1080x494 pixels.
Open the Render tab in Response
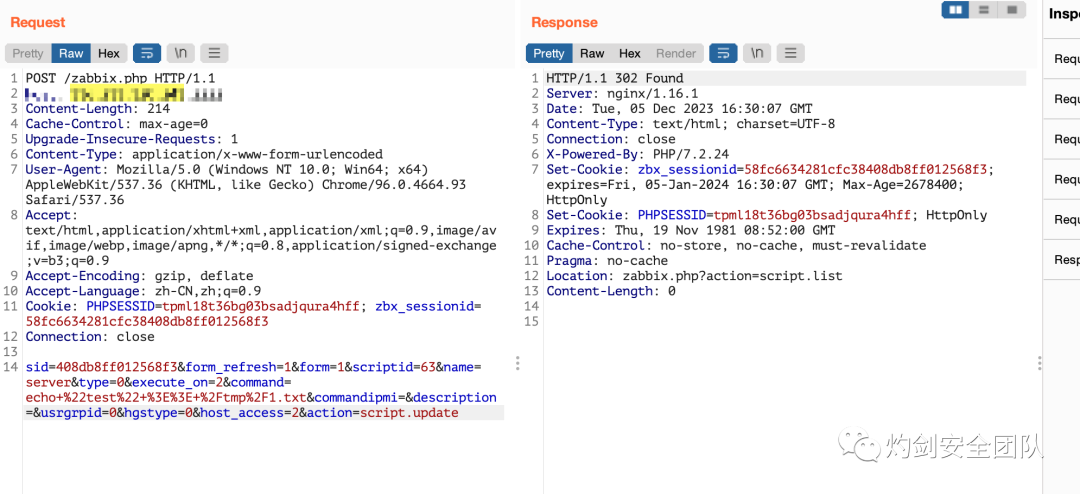676,53
